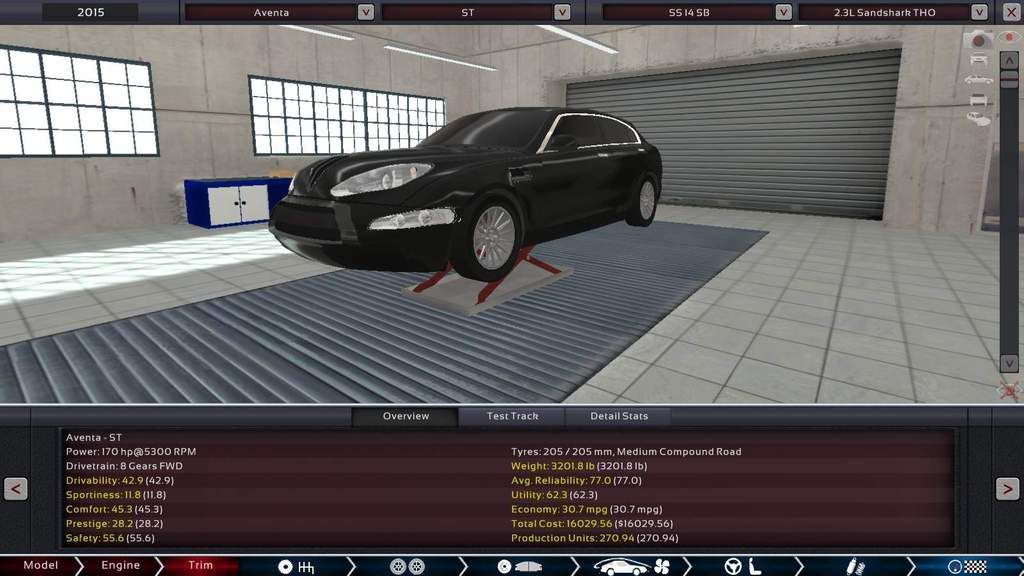Click the 'Tyres: 205 / 205 mm' line
1024x576 pixels.
coord(626,451)
